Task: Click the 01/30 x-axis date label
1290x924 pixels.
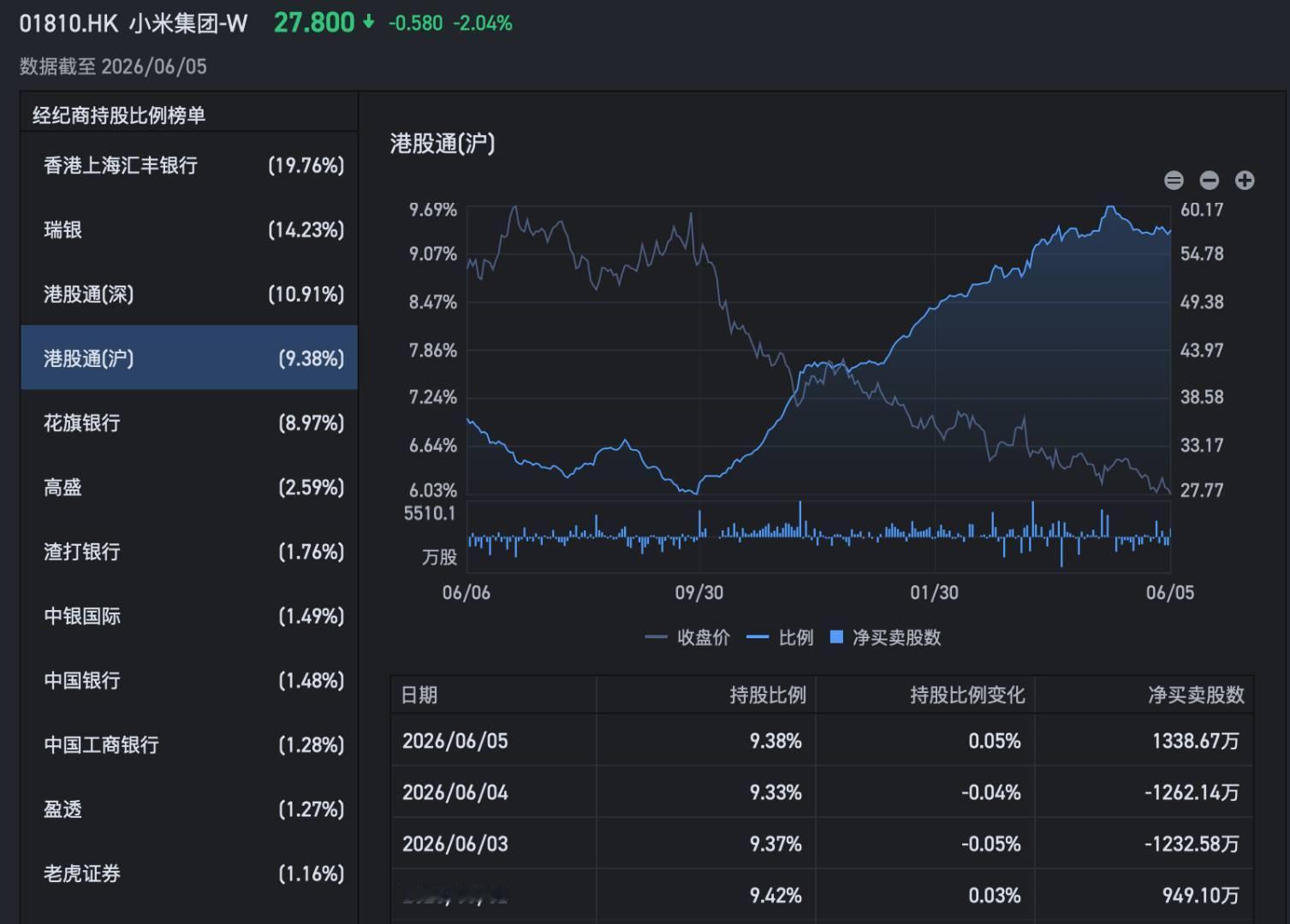Action: [x=934, y=593]
